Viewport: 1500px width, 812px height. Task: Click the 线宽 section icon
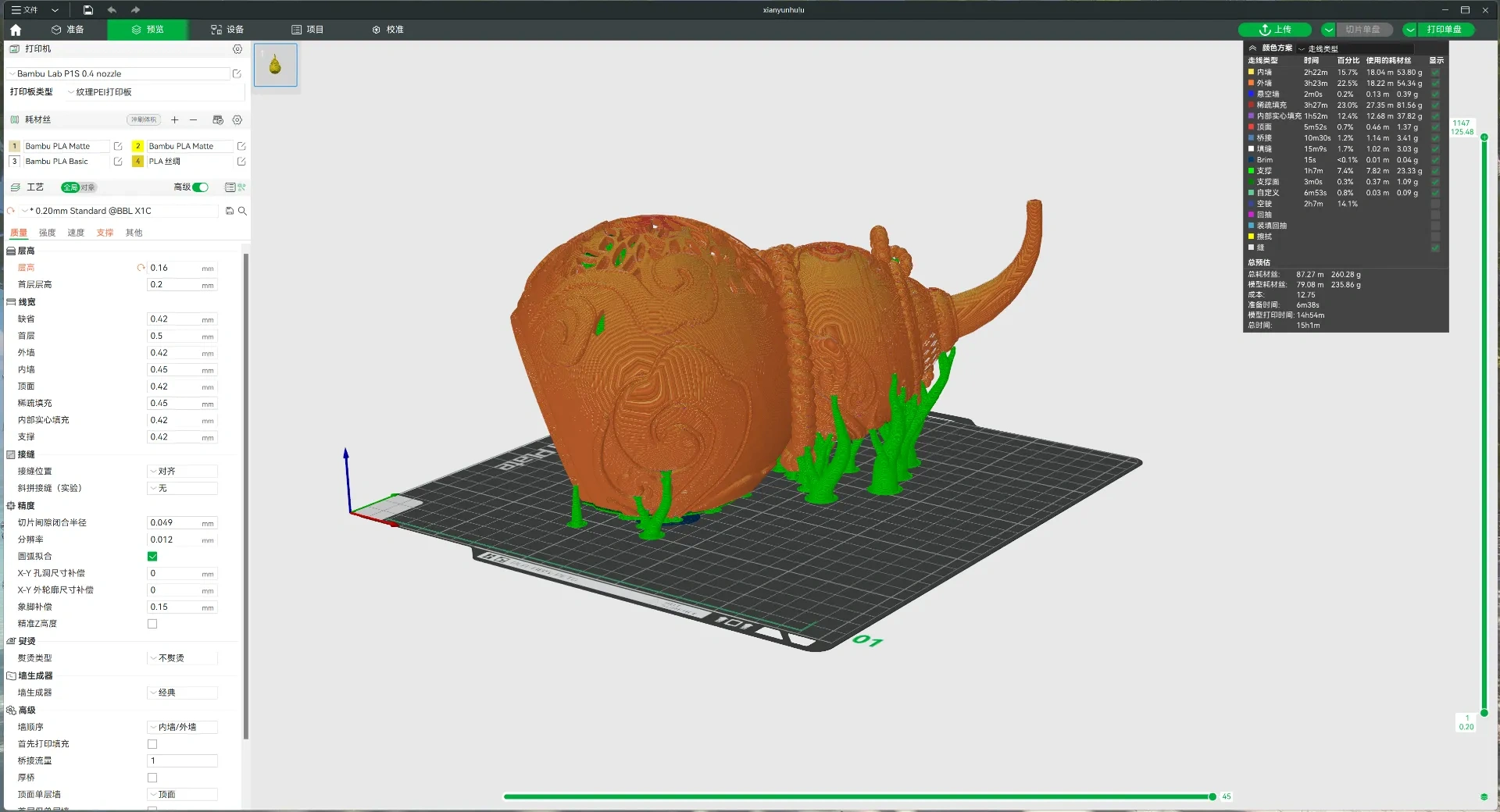[11, 302]
